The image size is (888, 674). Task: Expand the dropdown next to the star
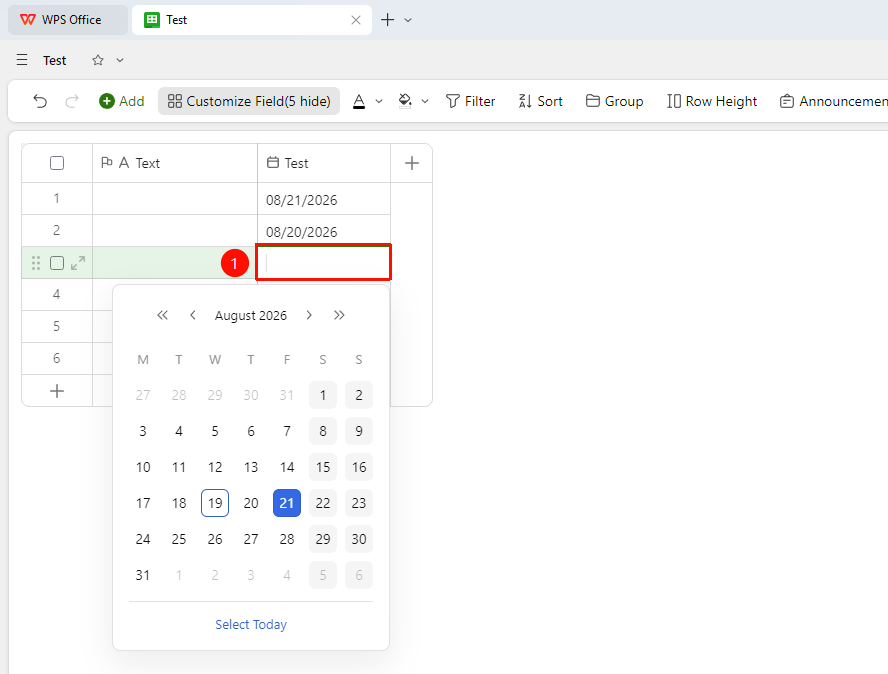pos(120,60)
